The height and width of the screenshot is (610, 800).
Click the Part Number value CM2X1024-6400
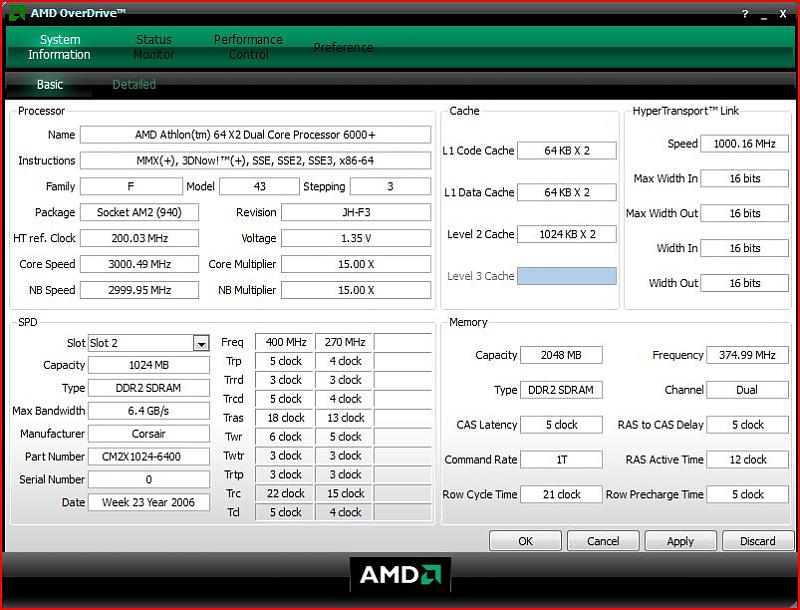point(148,456)
